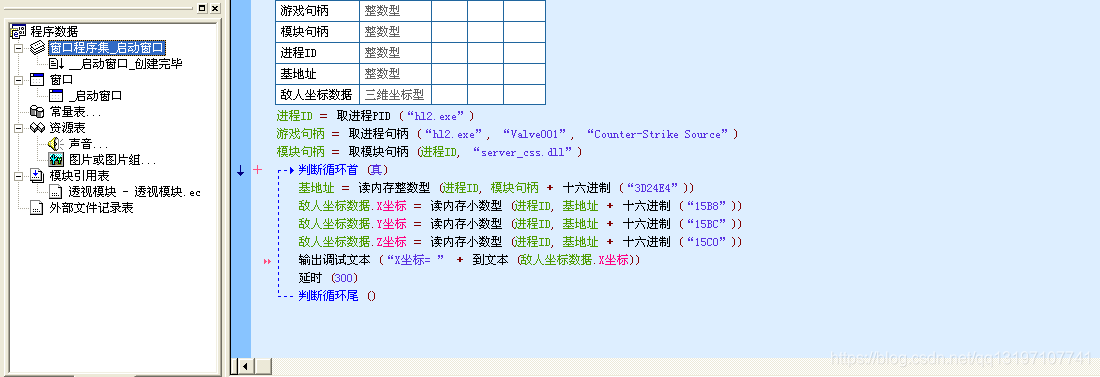Open the 常量表... entry
Viewport: 1100px width, 377px height.
point(75,112)
